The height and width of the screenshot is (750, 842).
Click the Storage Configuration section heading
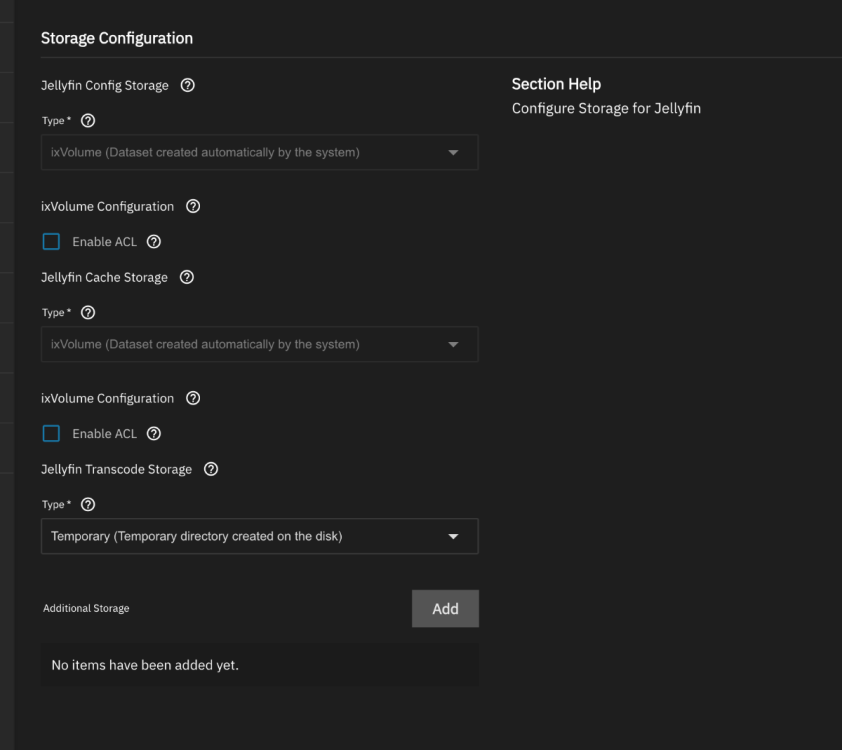tap(116, 38)
